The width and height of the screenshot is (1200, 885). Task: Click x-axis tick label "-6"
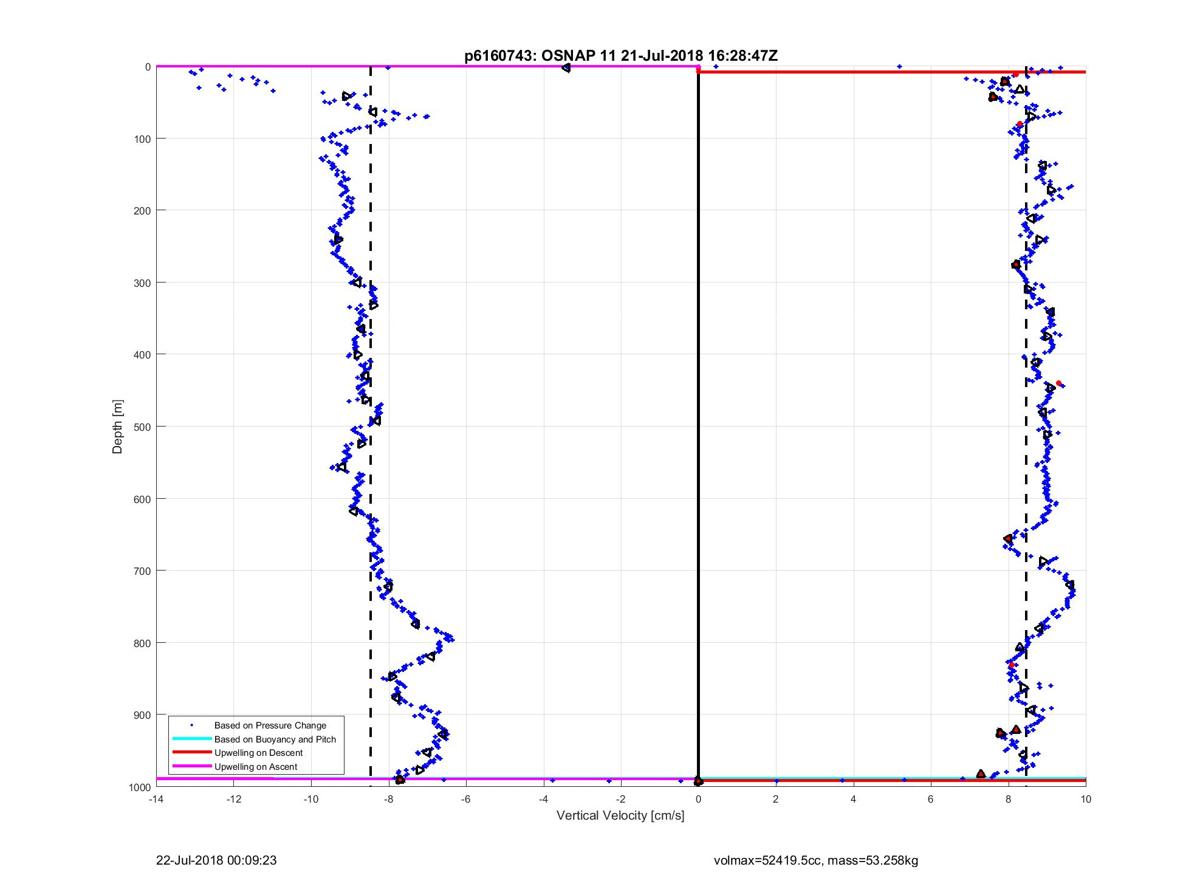(465, 799)
